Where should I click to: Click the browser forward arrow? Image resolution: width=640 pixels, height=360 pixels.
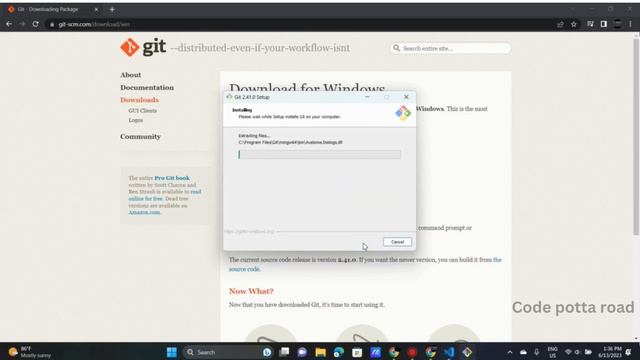(22, 24)
